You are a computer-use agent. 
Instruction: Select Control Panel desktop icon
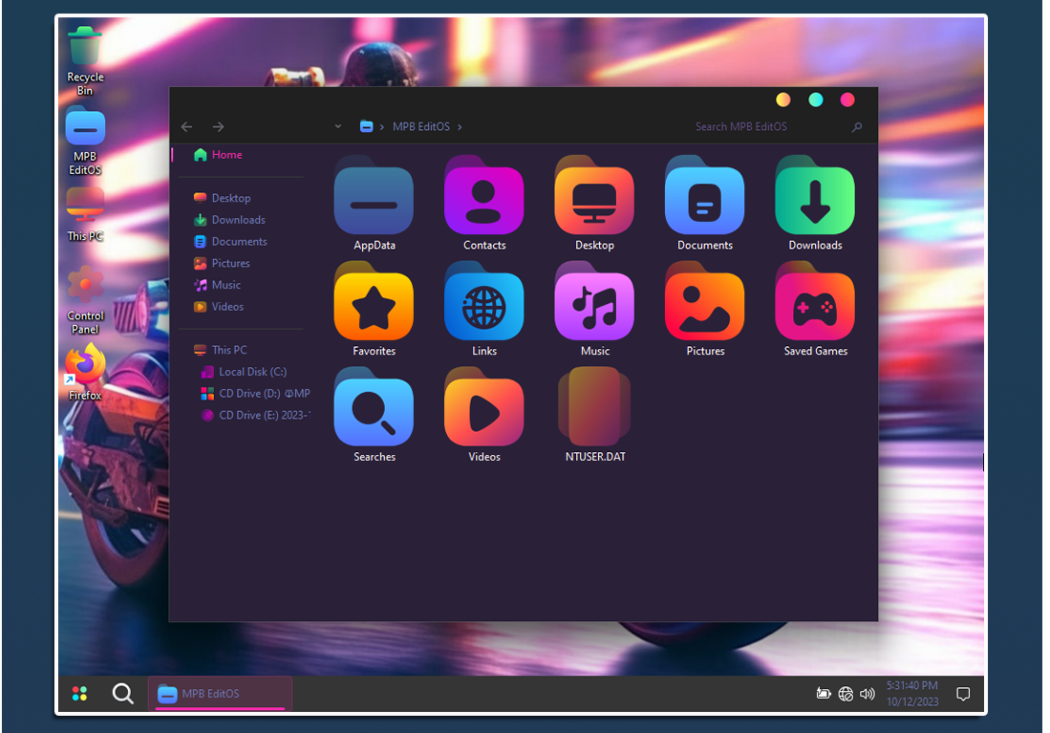(x=85, y=300)
